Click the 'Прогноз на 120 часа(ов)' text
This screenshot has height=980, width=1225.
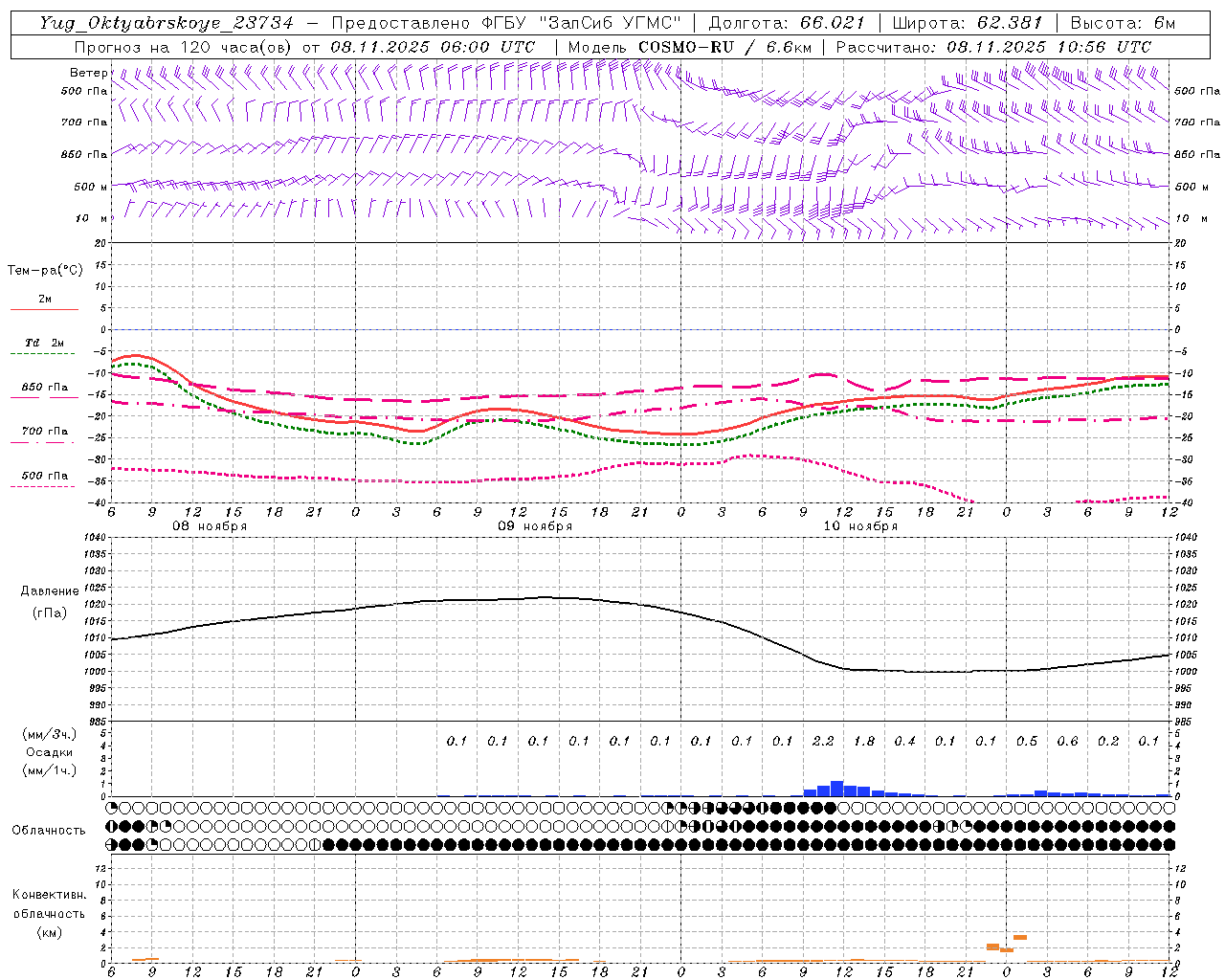point(184,47)
